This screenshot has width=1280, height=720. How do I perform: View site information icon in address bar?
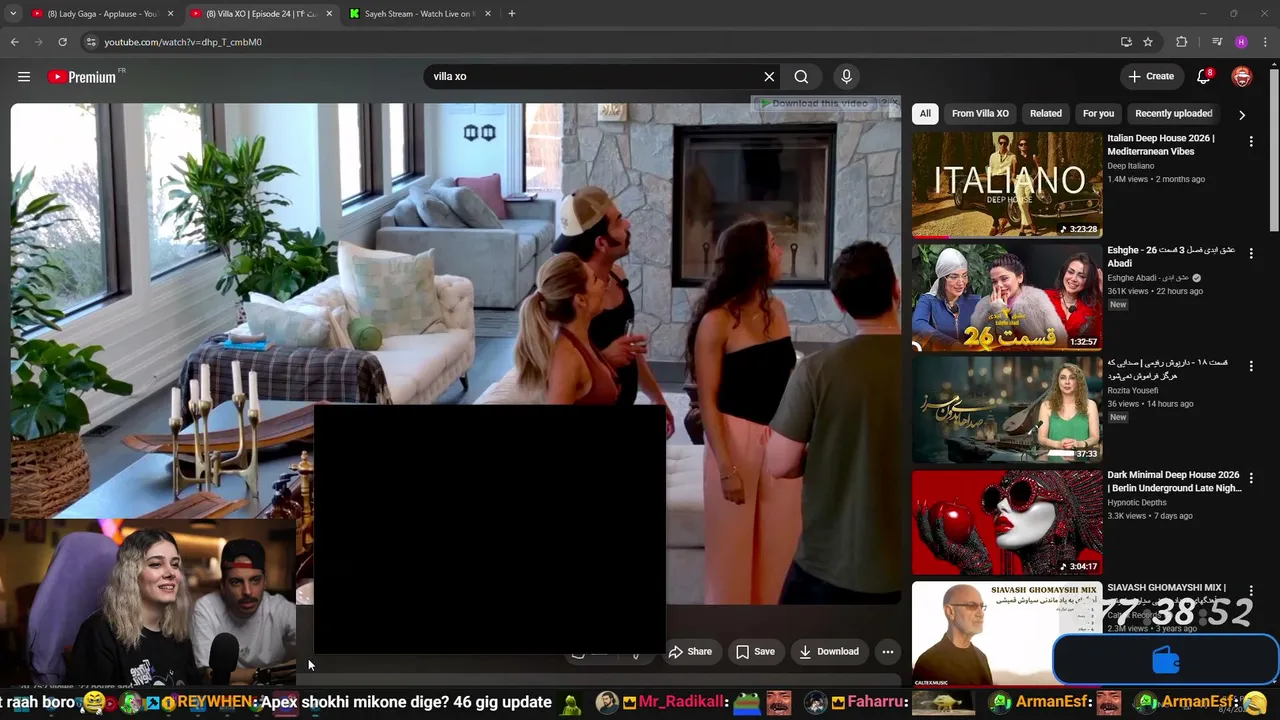point(91,42)
